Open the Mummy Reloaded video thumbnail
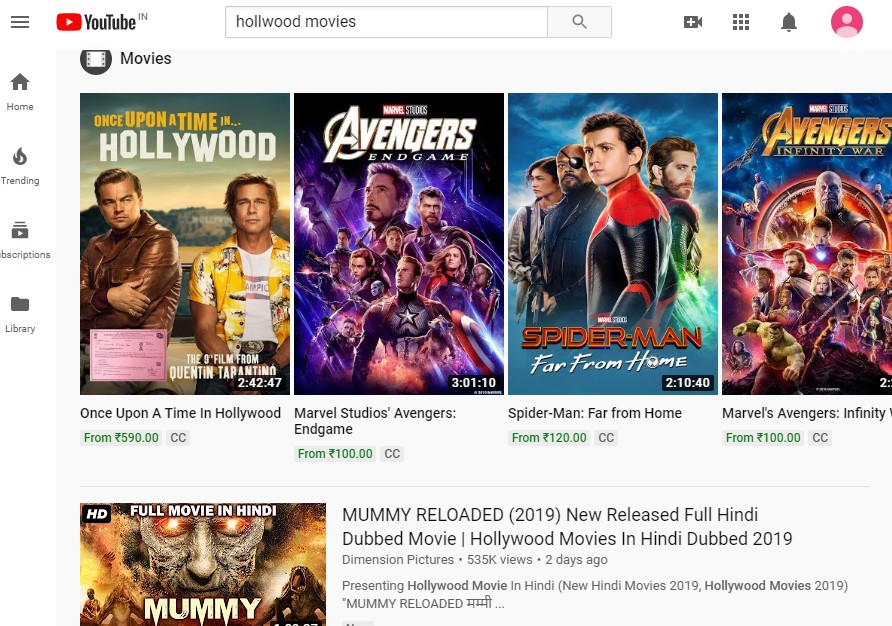 203,565
